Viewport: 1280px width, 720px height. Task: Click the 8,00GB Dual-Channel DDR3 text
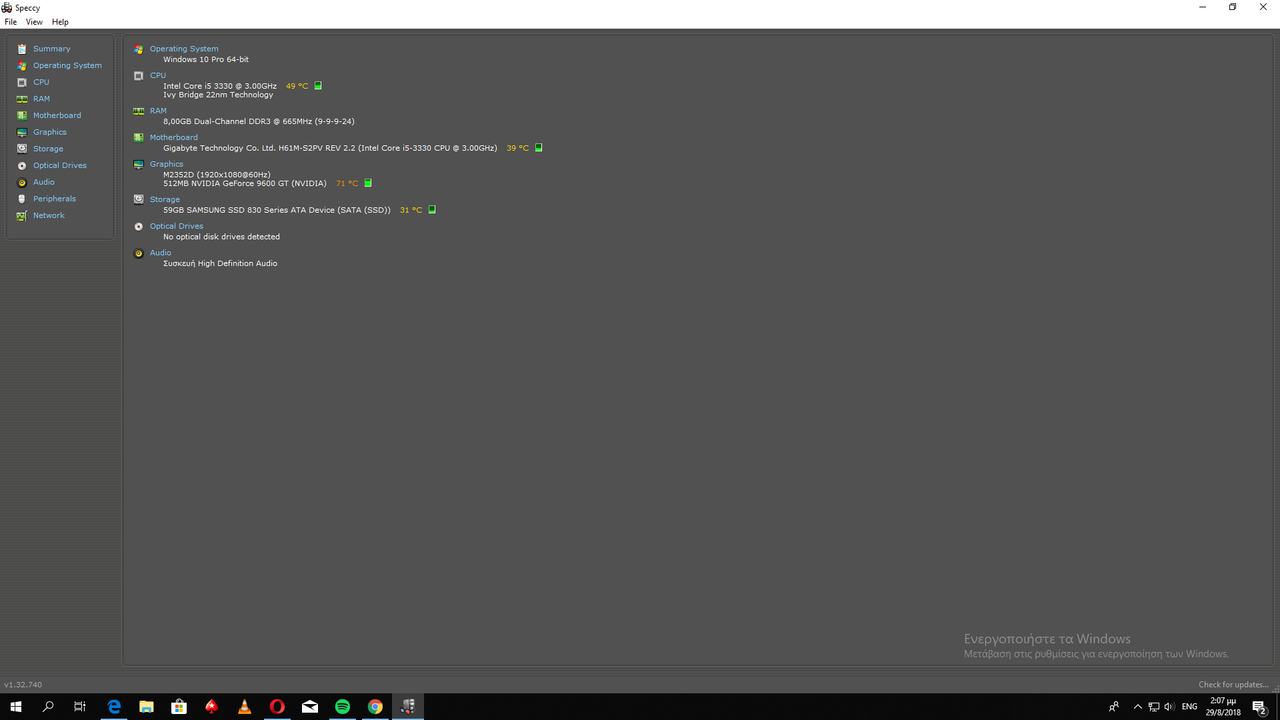tap(259, 121)
